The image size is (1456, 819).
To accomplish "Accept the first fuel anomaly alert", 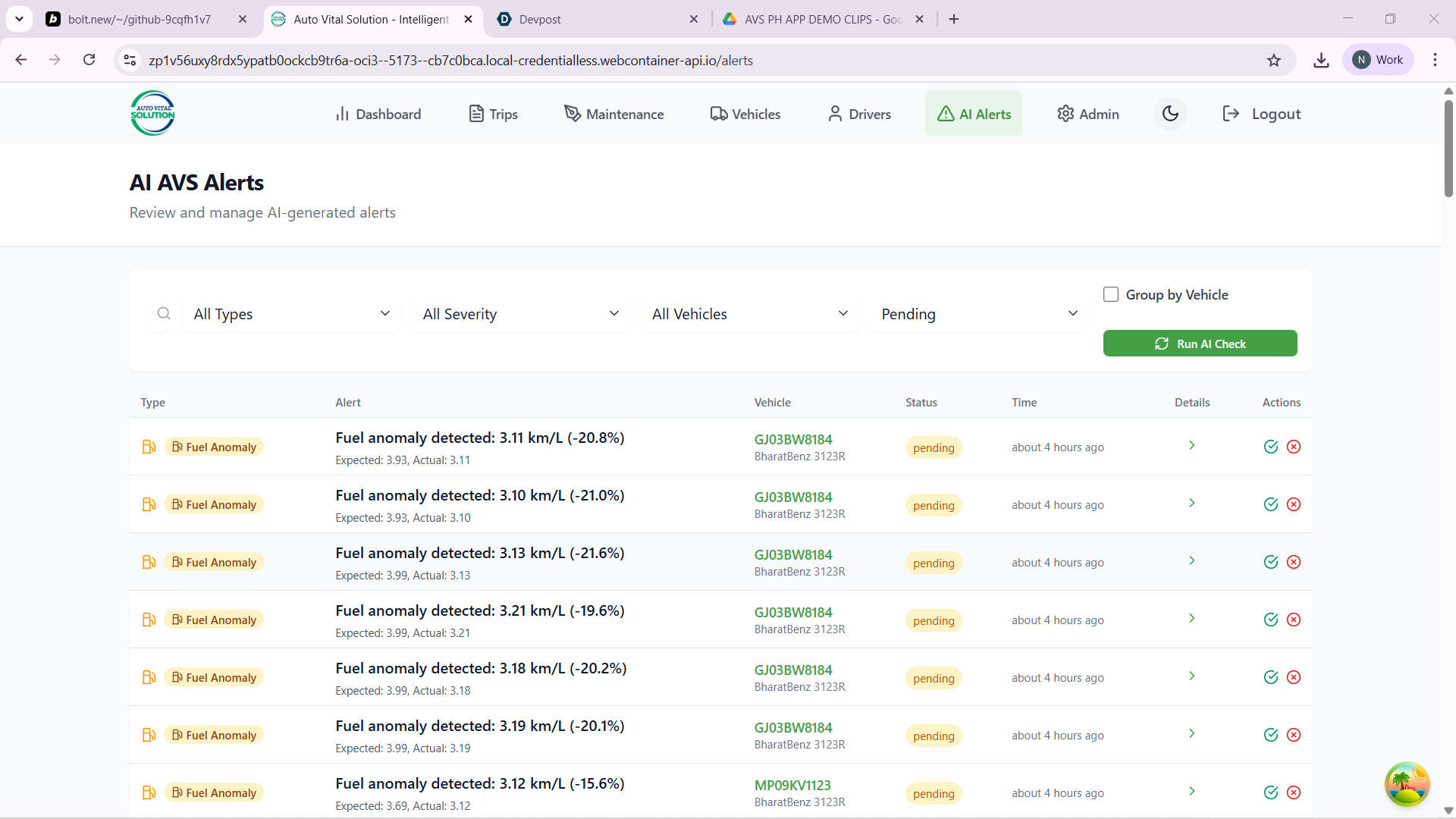I will (x=1271, y=447).
